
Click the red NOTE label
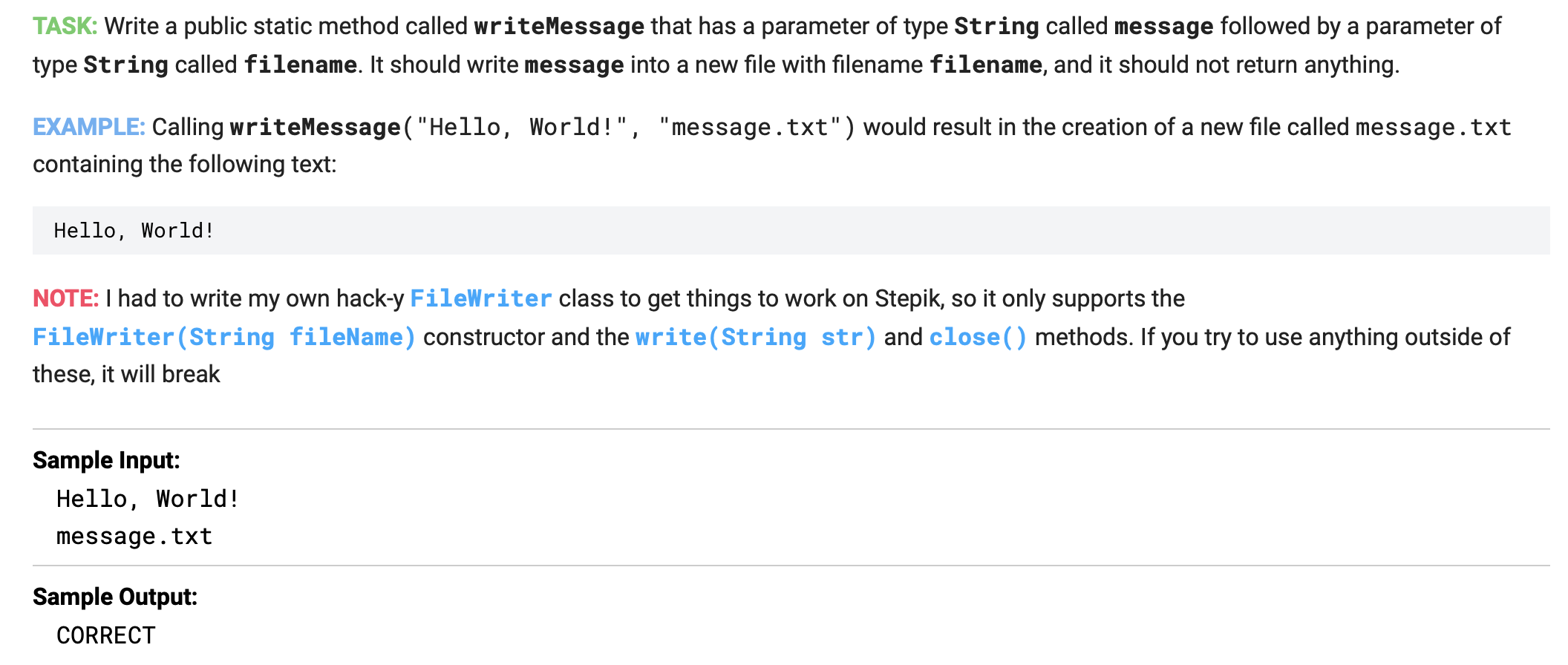(66, 298)
